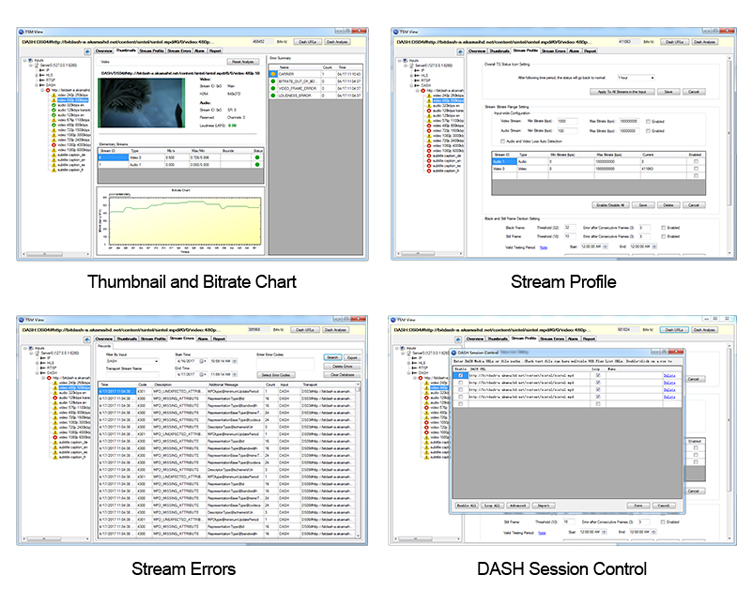750x600 pixels.
Task: Click DASH Session Control dialog title icon
Action: [x=454, y=353]
